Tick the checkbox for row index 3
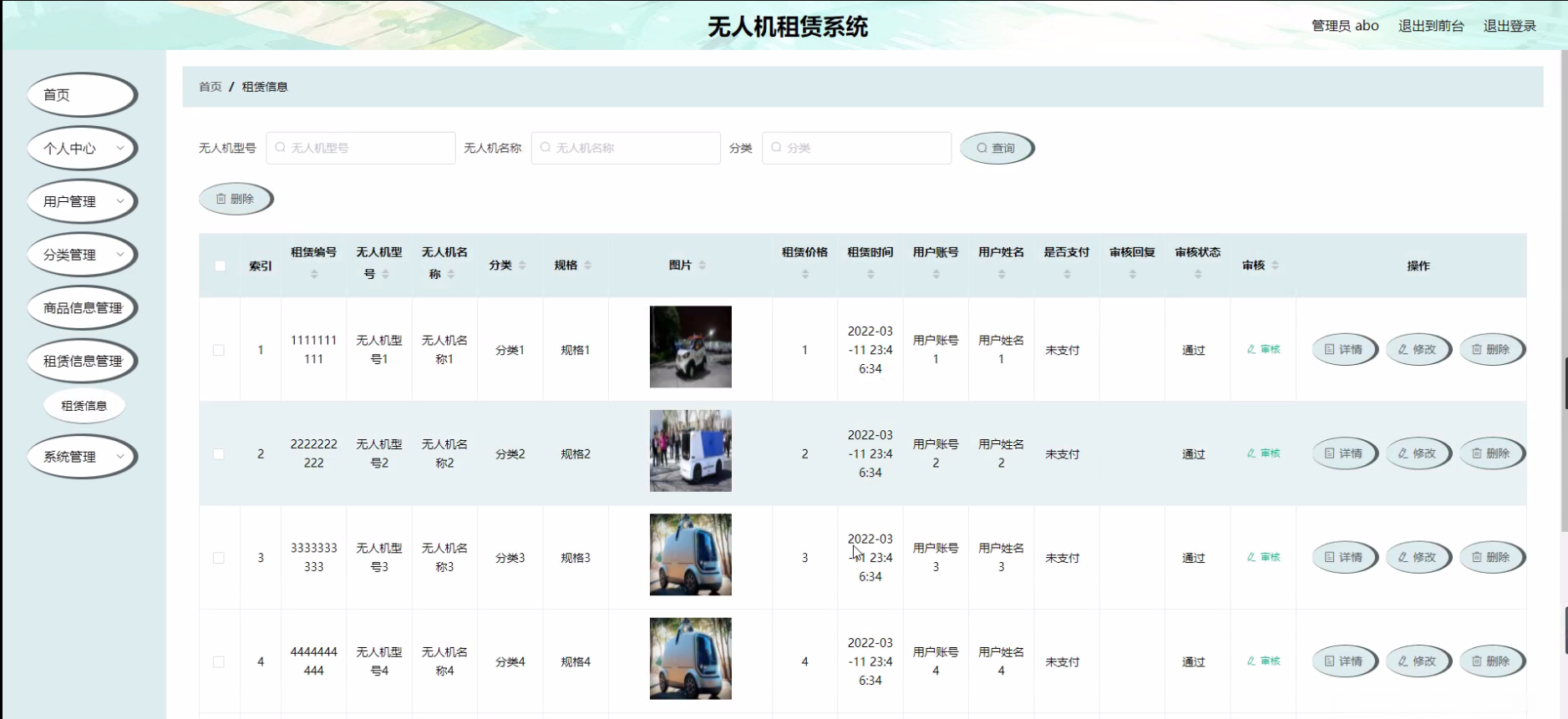This screenshot has height=719, width=1568. [219, 558]
